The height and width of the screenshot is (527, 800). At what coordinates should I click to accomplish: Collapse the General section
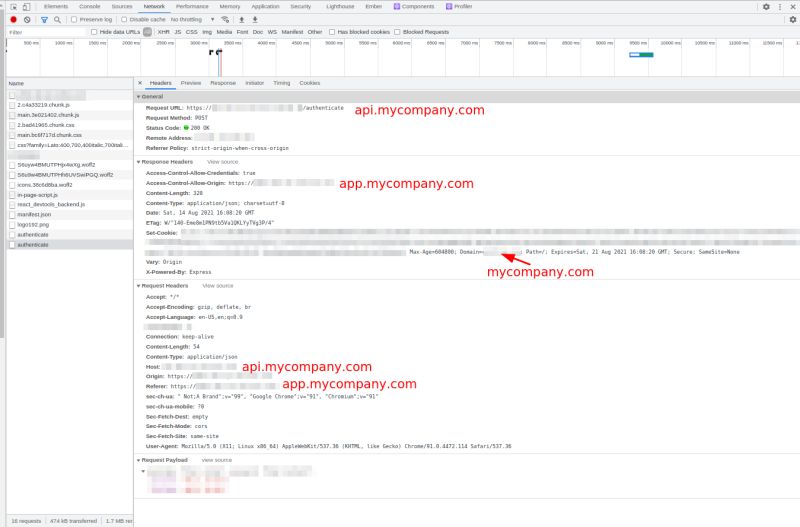(x=138, y=96)
